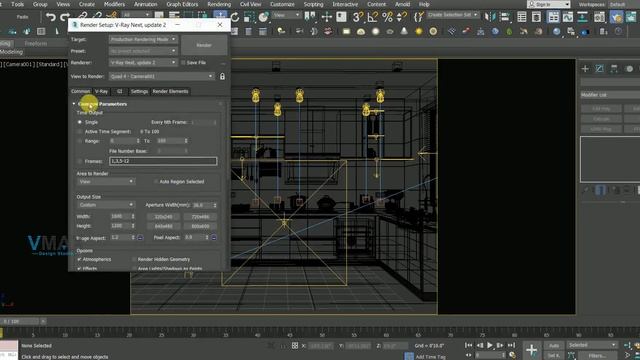The width and height of the screenshot is (640, 360).
Task: Click the Redo arrow icon
Action: [64, 17]
